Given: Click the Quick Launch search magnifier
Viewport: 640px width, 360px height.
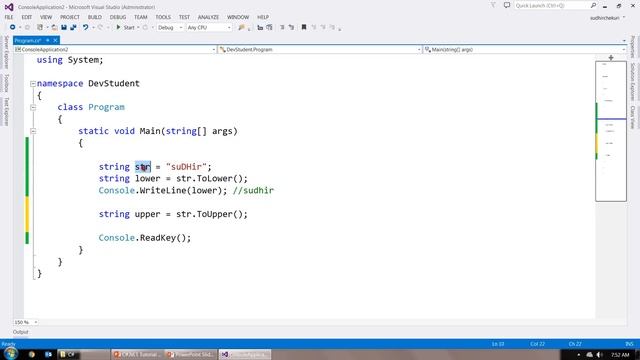Looking at the screenshot, I should point(593,5).
